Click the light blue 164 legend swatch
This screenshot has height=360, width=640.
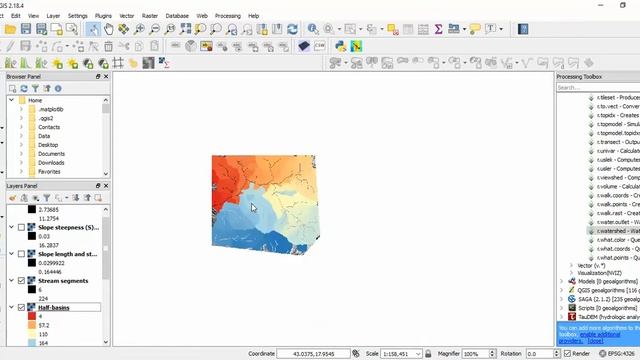(32, 343)
